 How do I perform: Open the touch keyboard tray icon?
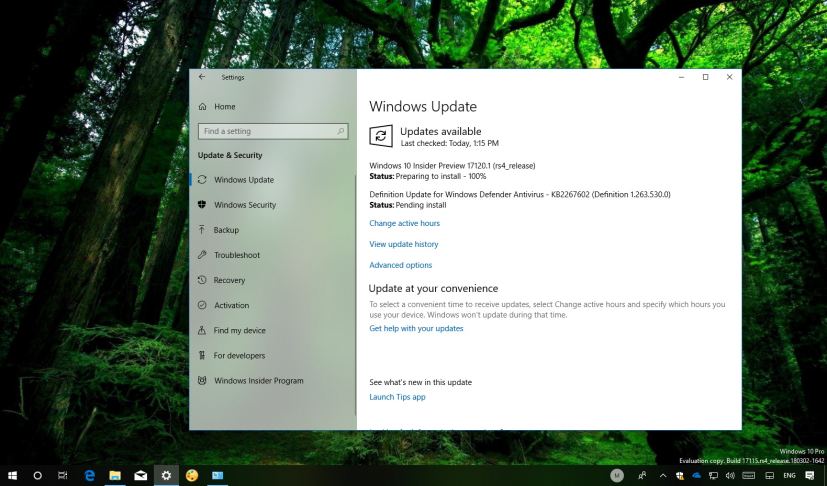748,475
